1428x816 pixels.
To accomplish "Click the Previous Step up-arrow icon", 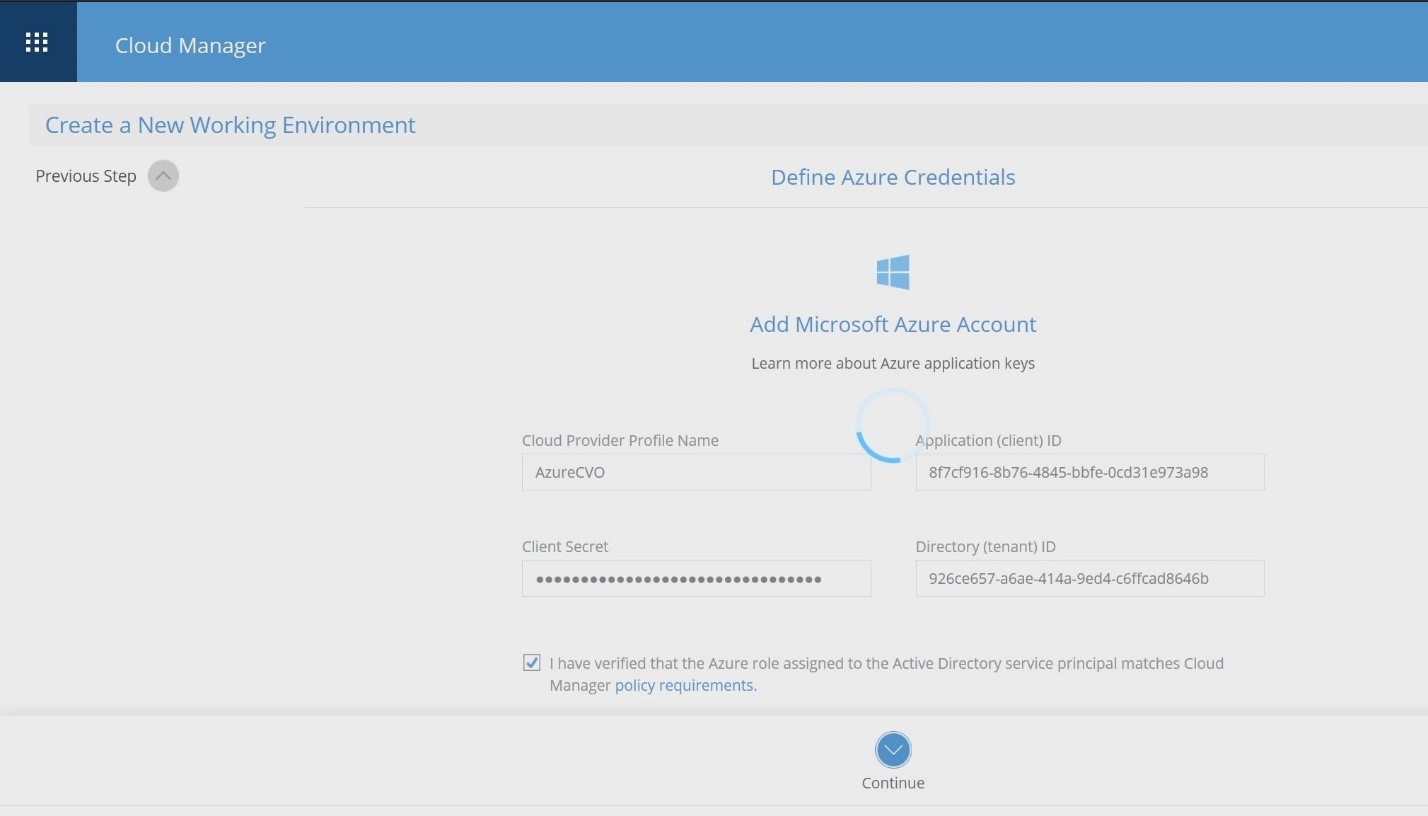I will tap(163, 176).
